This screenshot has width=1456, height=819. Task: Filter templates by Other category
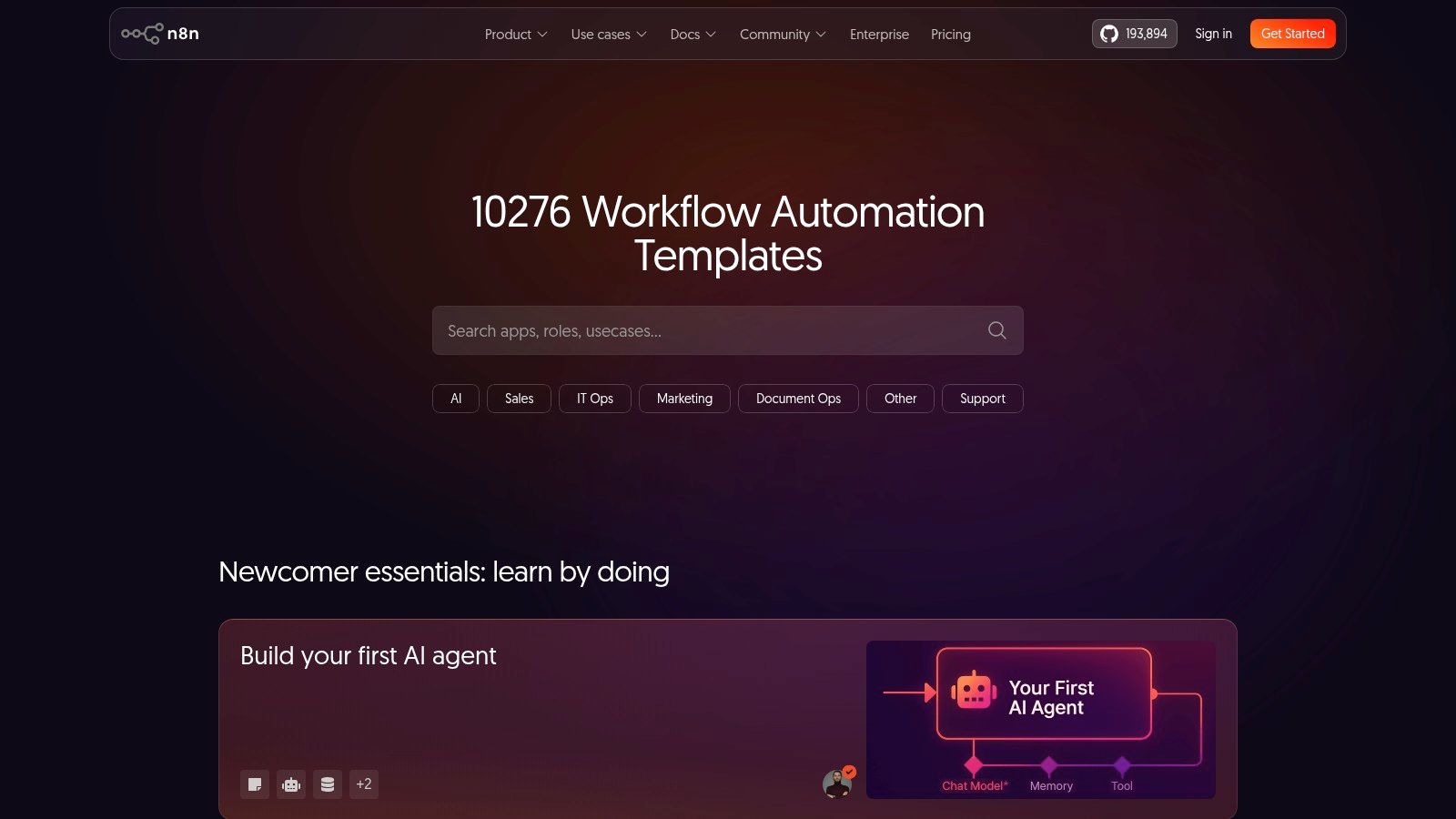(x=900, y=399)
